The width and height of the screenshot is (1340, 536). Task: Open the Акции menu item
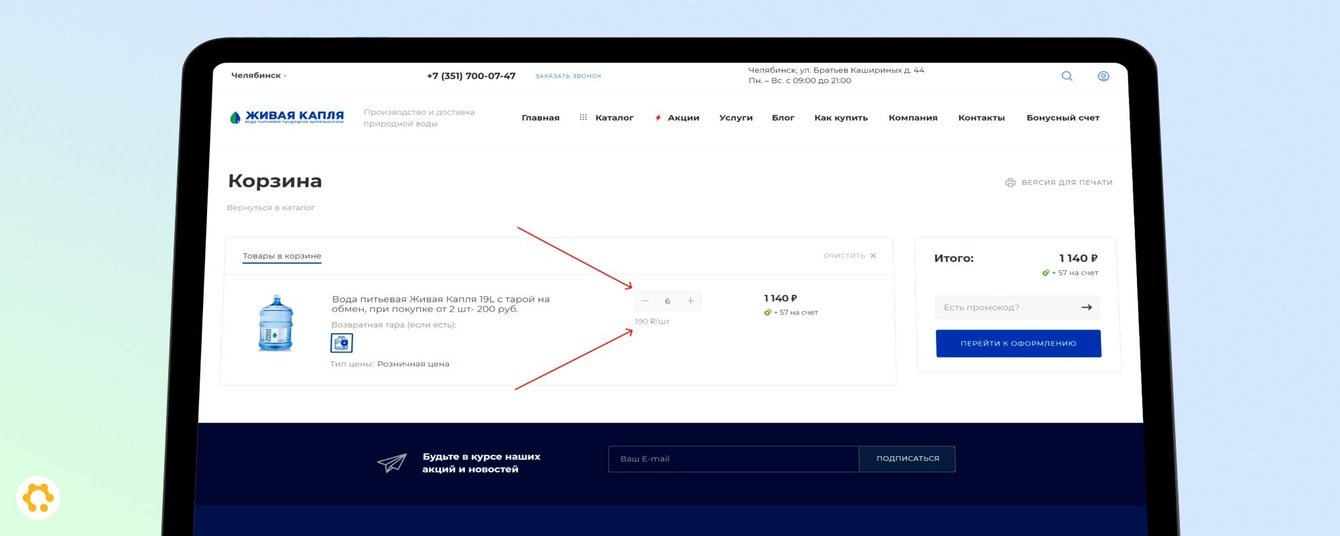point(683,118)
